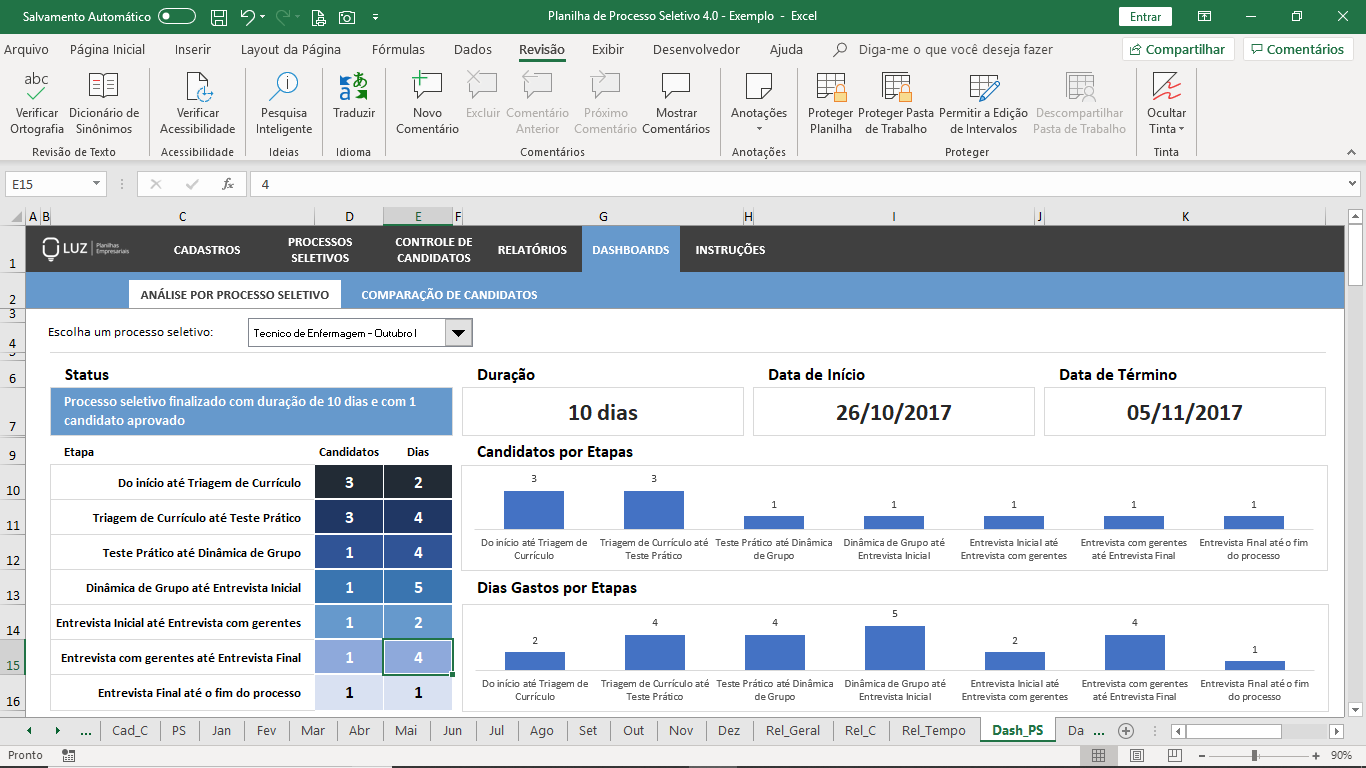Open the Rel_Geral sheet tab
This screenshot has height=768, width=1366.
tap(792, 731)
